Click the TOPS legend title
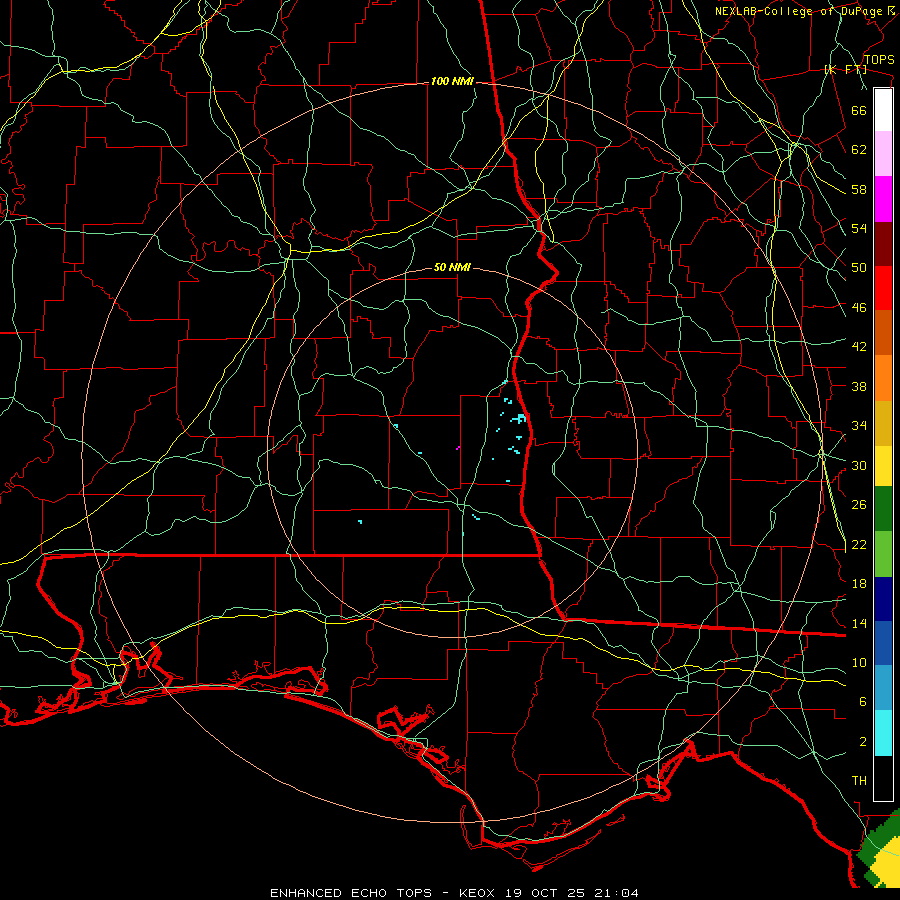Image resolution: width=900 pixels, height=900 pixels. 879,60
